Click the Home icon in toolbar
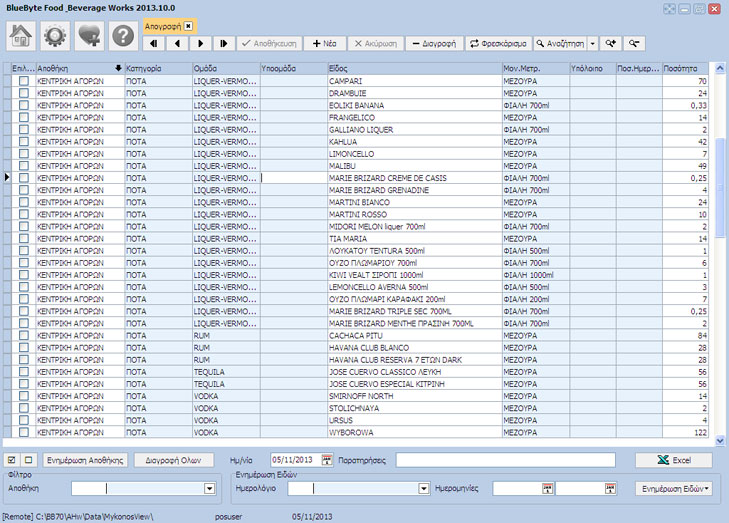This screenshot has height=523, width=729. (x=22, y=36)
